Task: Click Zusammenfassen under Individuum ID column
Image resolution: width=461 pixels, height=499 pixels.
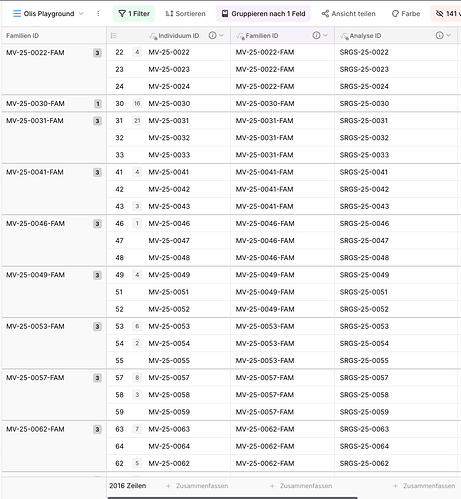Action: click(197, 486)
